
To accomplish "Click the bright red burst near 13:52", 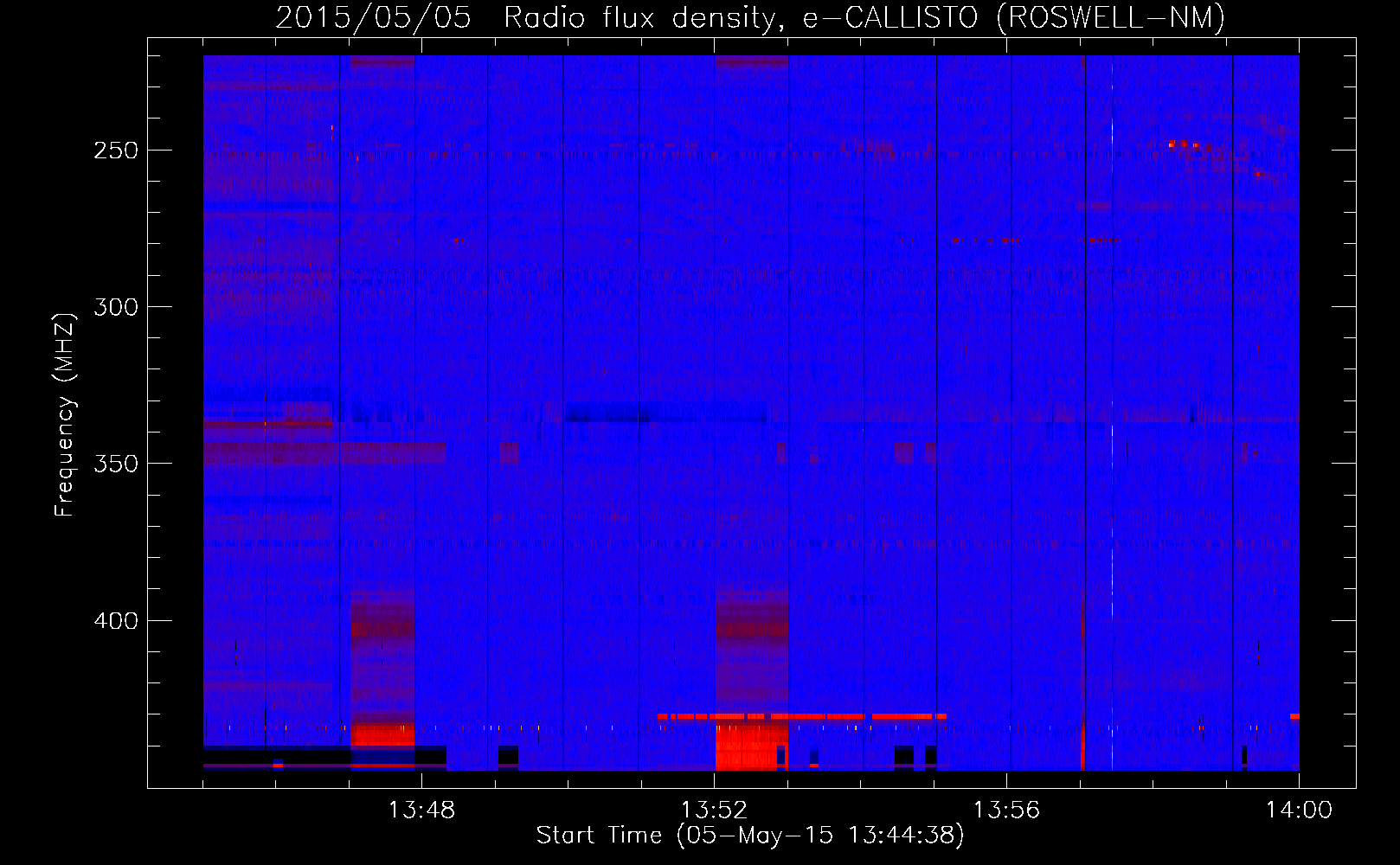I will tap(751, 746).
